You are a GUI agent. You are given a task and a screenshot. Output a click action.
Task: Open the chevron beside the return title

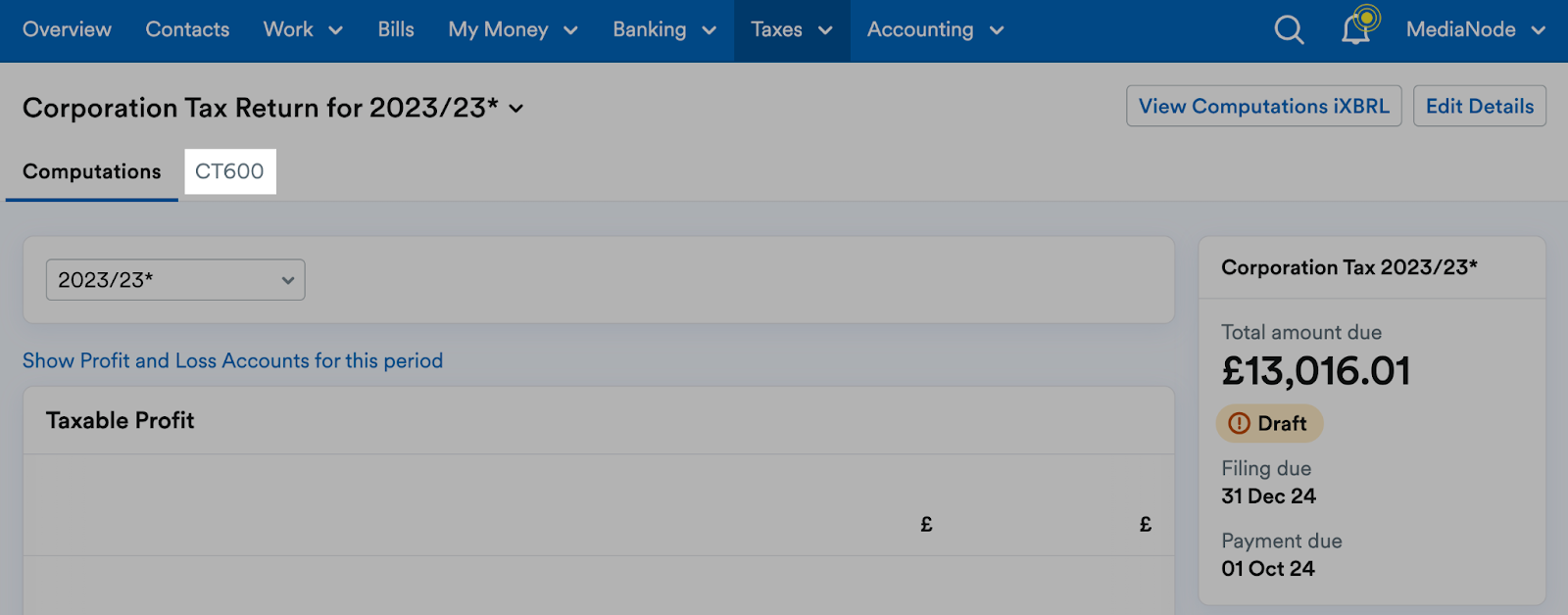tap(517, 110)
